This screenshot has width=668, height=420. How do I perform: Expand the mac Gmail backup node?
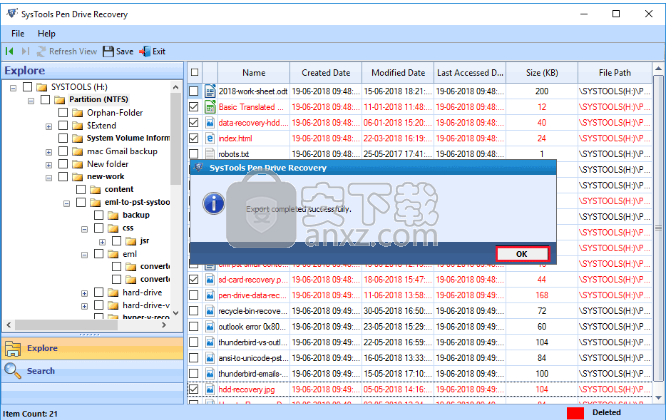(x=49, y=152)
